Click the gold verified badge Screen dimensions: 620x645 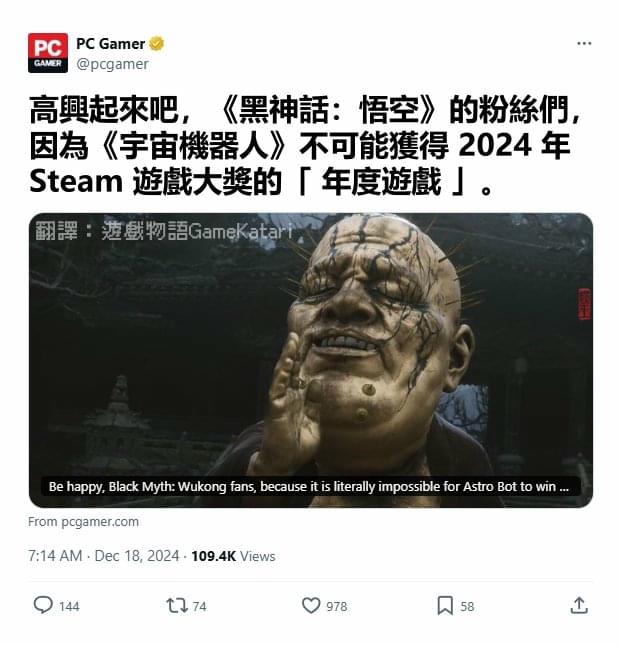(156, 44)
